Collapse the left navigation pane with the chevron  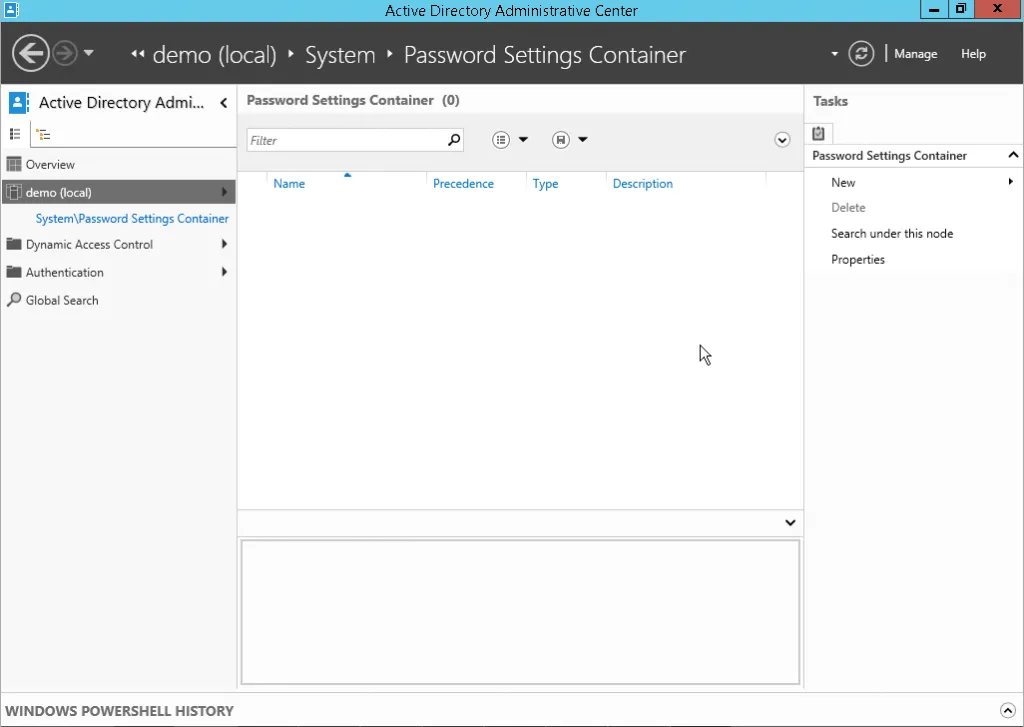[x=223, y=102]
